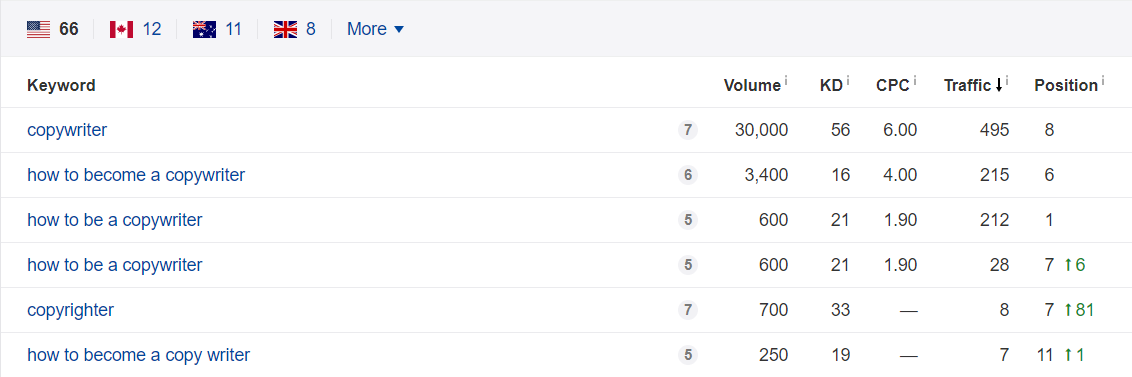Switch to the Canada flag tab

pos(135,29)
